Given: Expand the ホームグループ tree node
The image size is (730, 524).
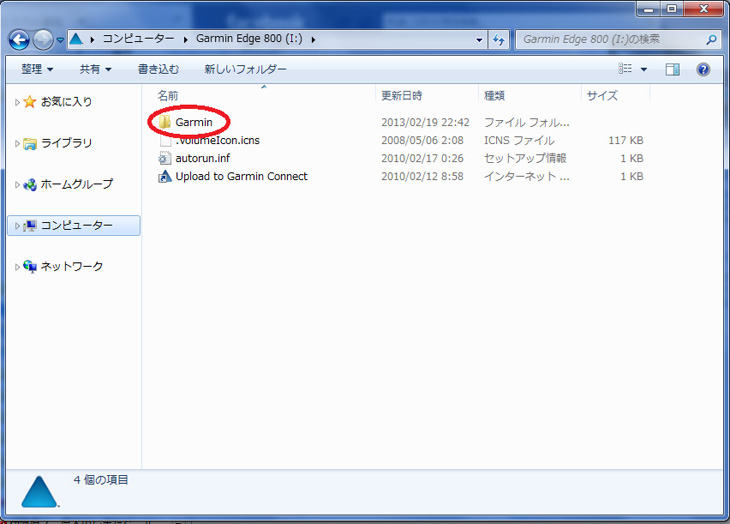Looking at the screenshot, I should (17, 185).
